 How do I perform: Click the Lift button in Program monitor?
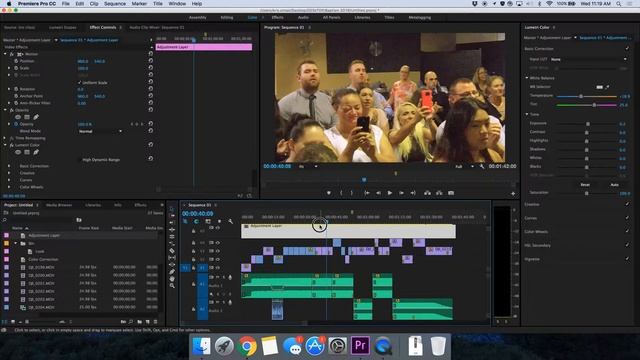pyautogui.click(x=427, y=193)
